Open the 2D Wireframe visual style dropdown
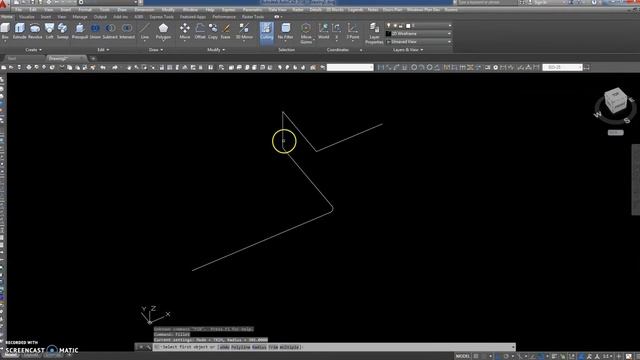The height and width of the screenshot is (360, 640). point(419,33)
